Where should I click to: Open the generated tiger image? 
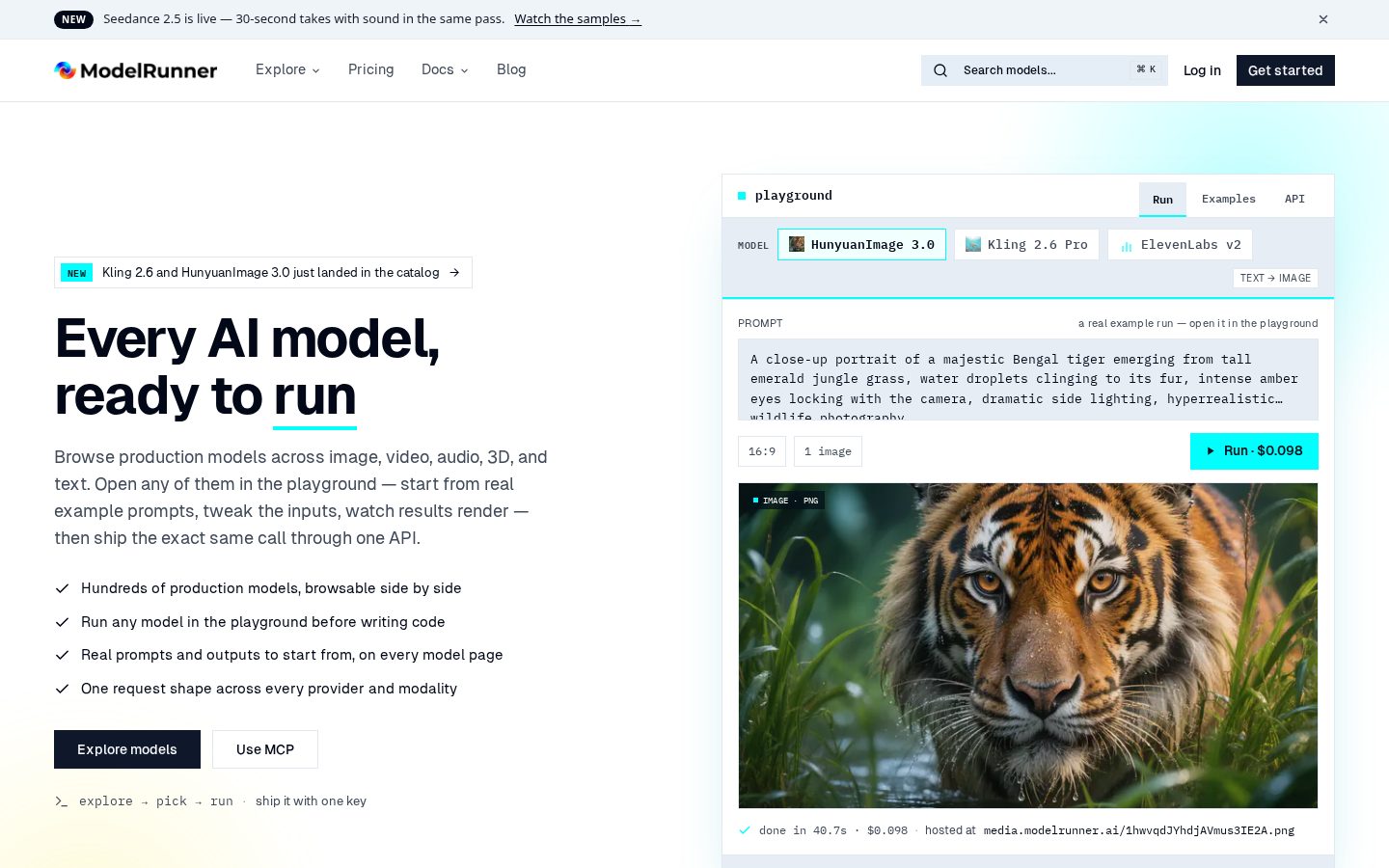1028,645
